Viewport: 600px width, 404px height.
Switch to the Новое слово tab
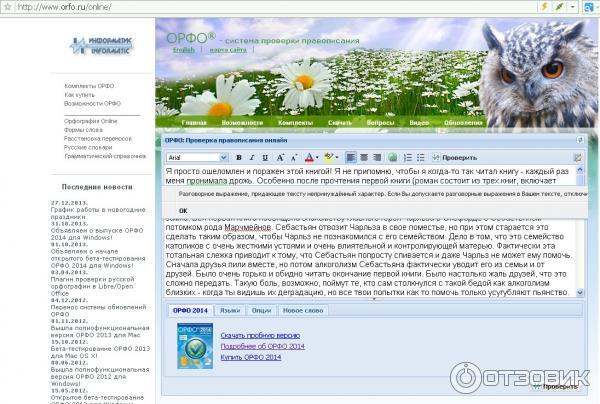[x=303, y=310]
